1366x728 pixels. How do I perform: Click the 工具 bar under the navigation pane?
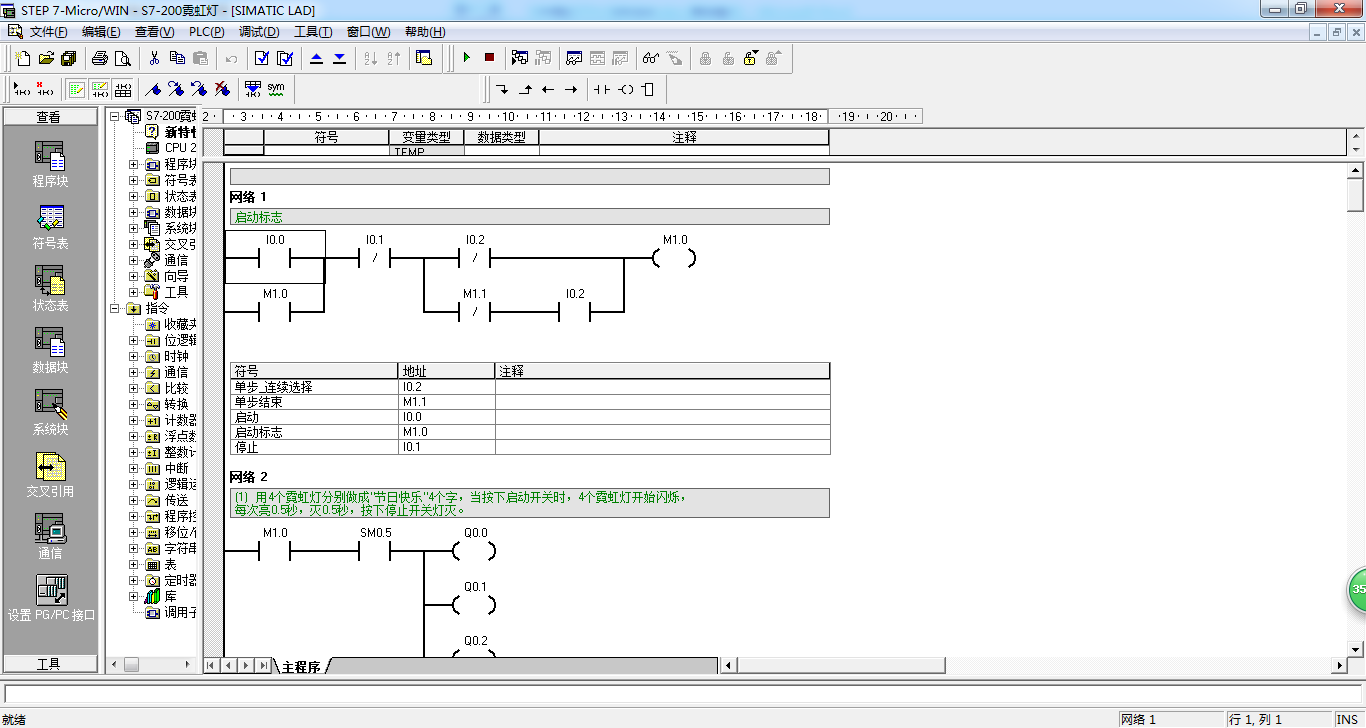(50, 664)
